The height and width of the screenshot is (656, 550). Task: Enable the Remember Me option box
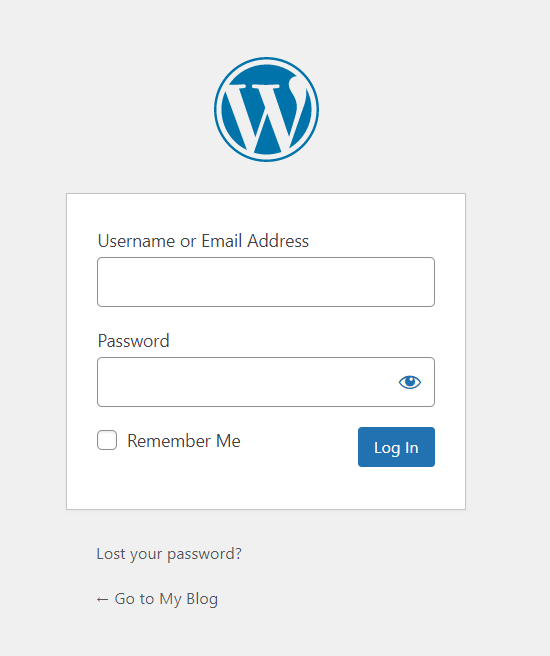click(107, 440)
